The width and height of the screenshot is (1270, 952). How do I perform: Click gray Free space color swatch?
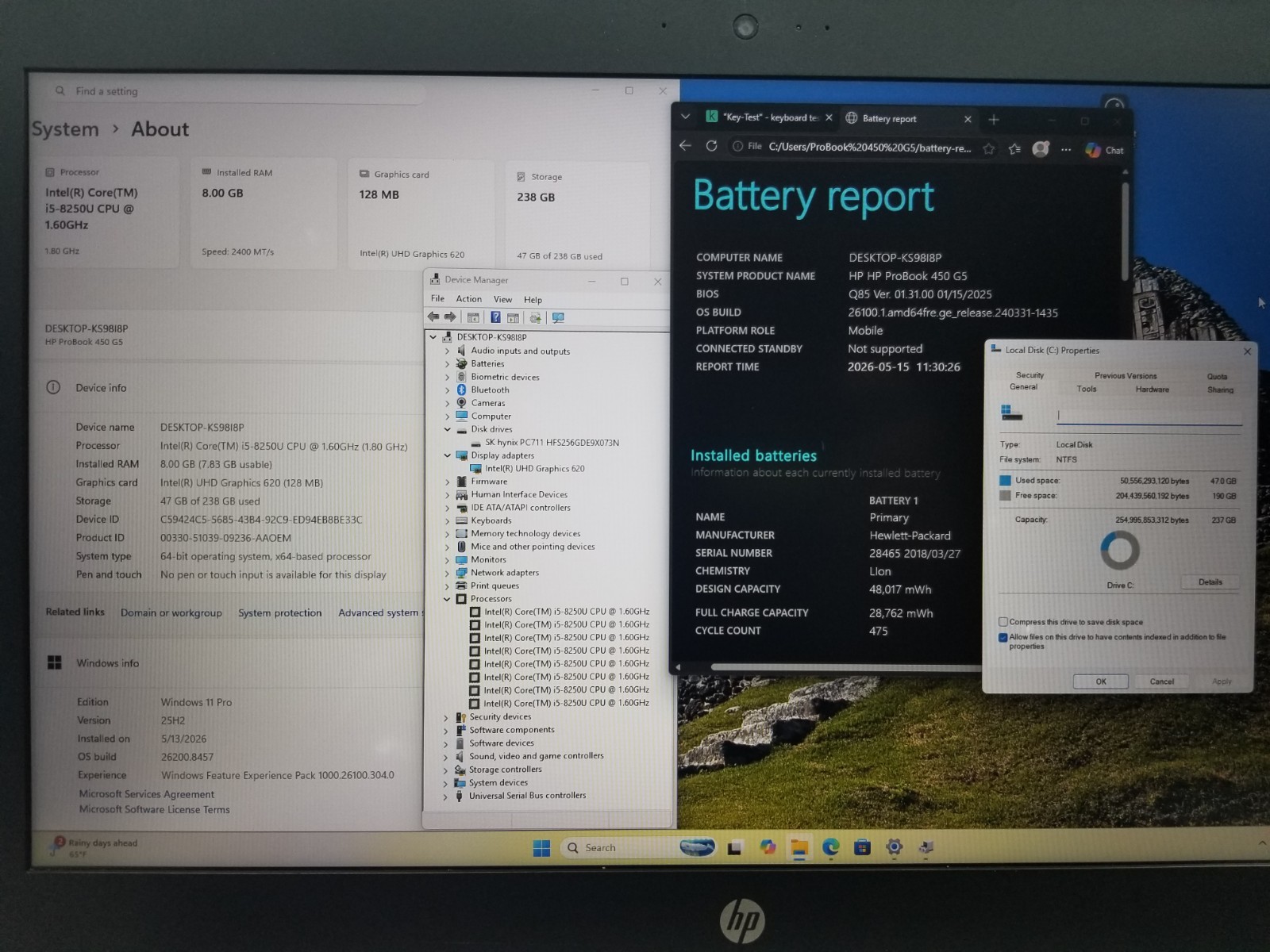[1005, 495]
